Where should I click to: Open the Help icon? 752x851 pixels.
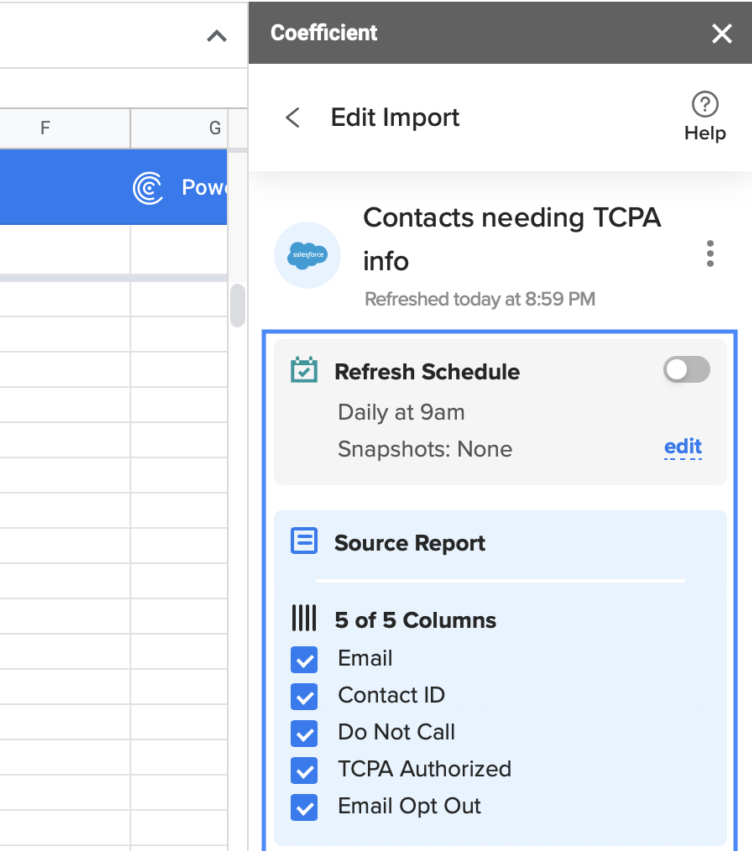tap(704, 104)
